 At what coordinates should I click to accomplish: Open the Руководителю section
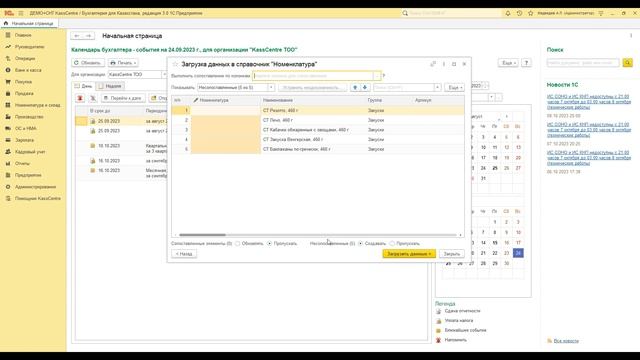point(29,47)
